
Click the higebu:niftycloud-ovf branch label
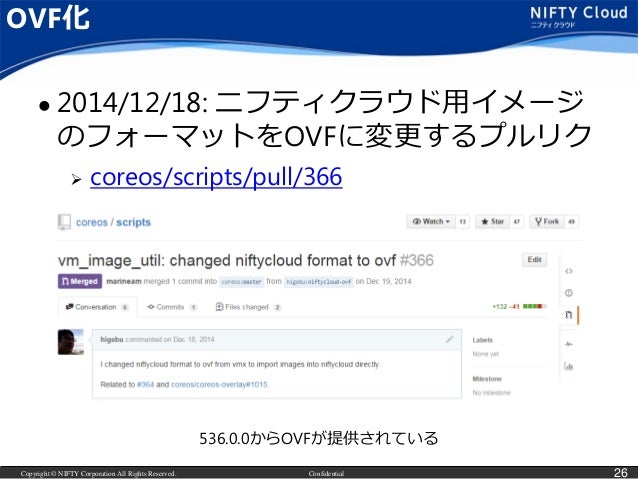(x=319, y=282)
